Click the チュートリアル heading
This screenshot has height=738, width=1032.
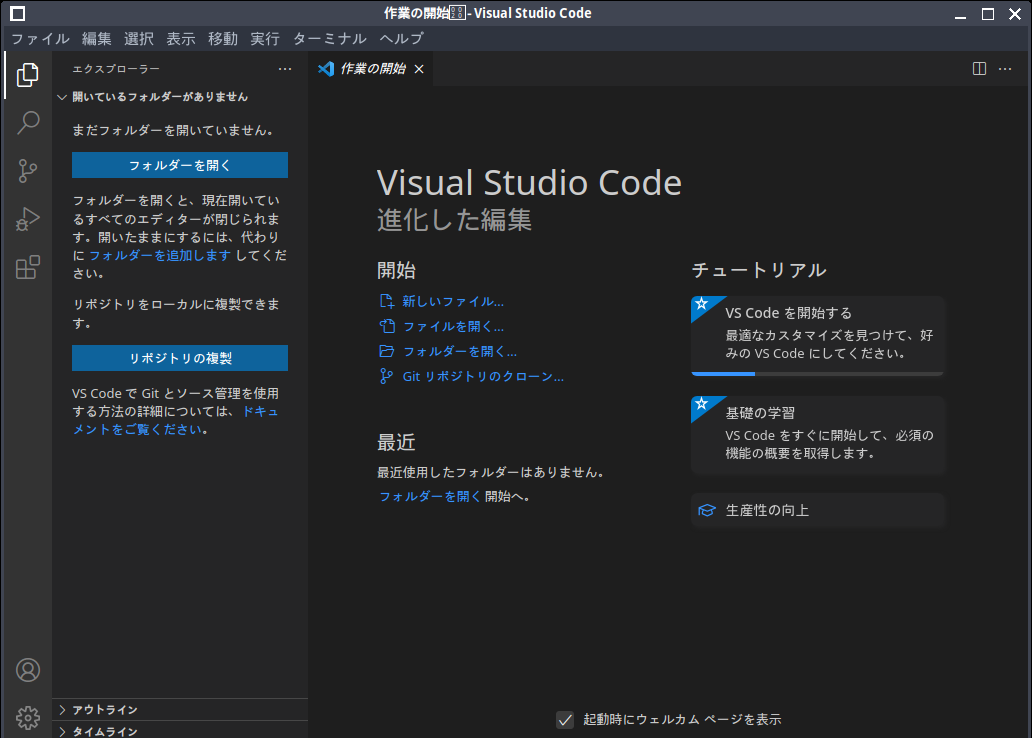[759, 270]
